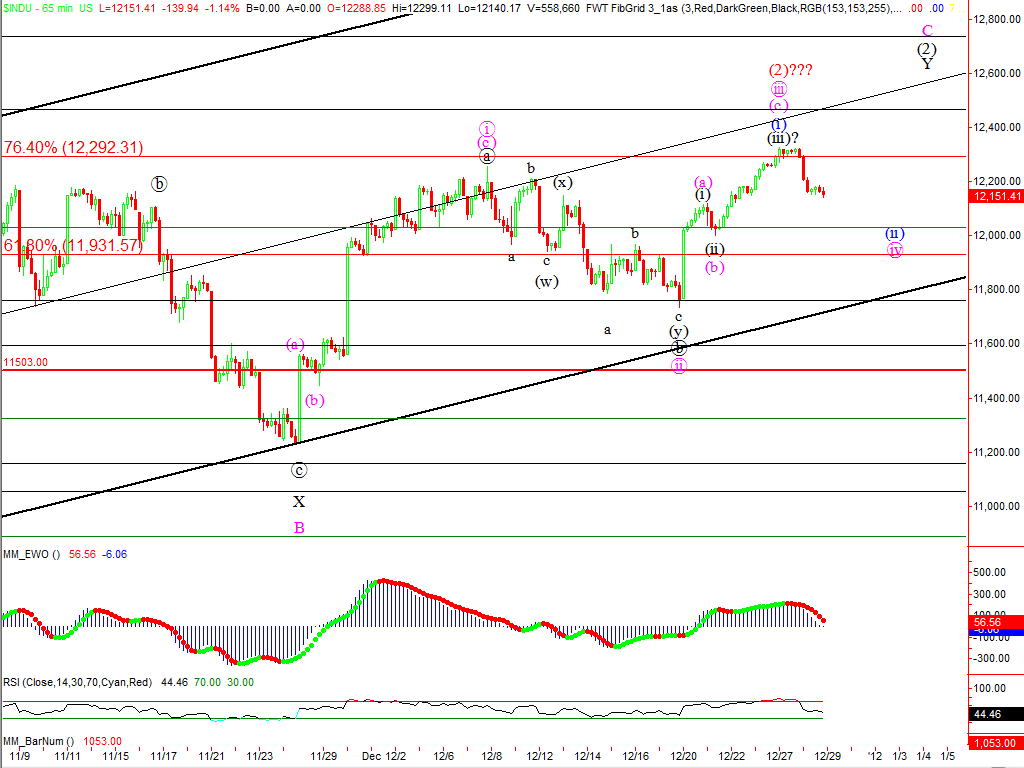Open the RSI (Close,14,30,70,Cyan,Red) indicator label
This screenshot has width=1024, height=768.
tap(76, 682)
